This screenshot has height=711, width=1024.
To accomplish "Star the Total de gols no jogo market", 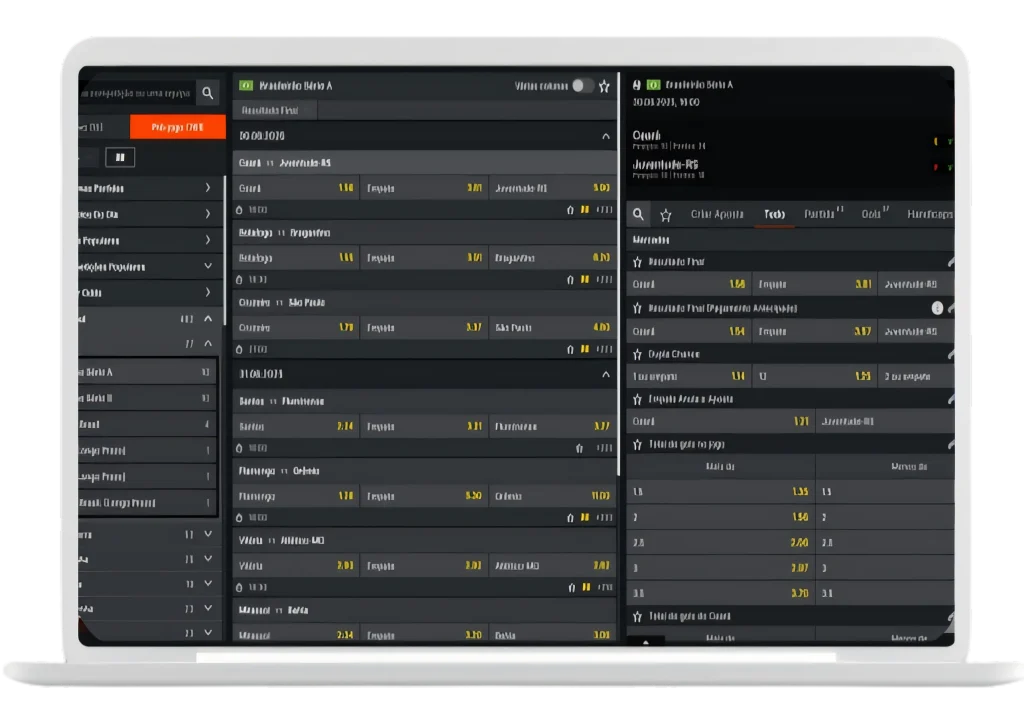I will [637, 444].
